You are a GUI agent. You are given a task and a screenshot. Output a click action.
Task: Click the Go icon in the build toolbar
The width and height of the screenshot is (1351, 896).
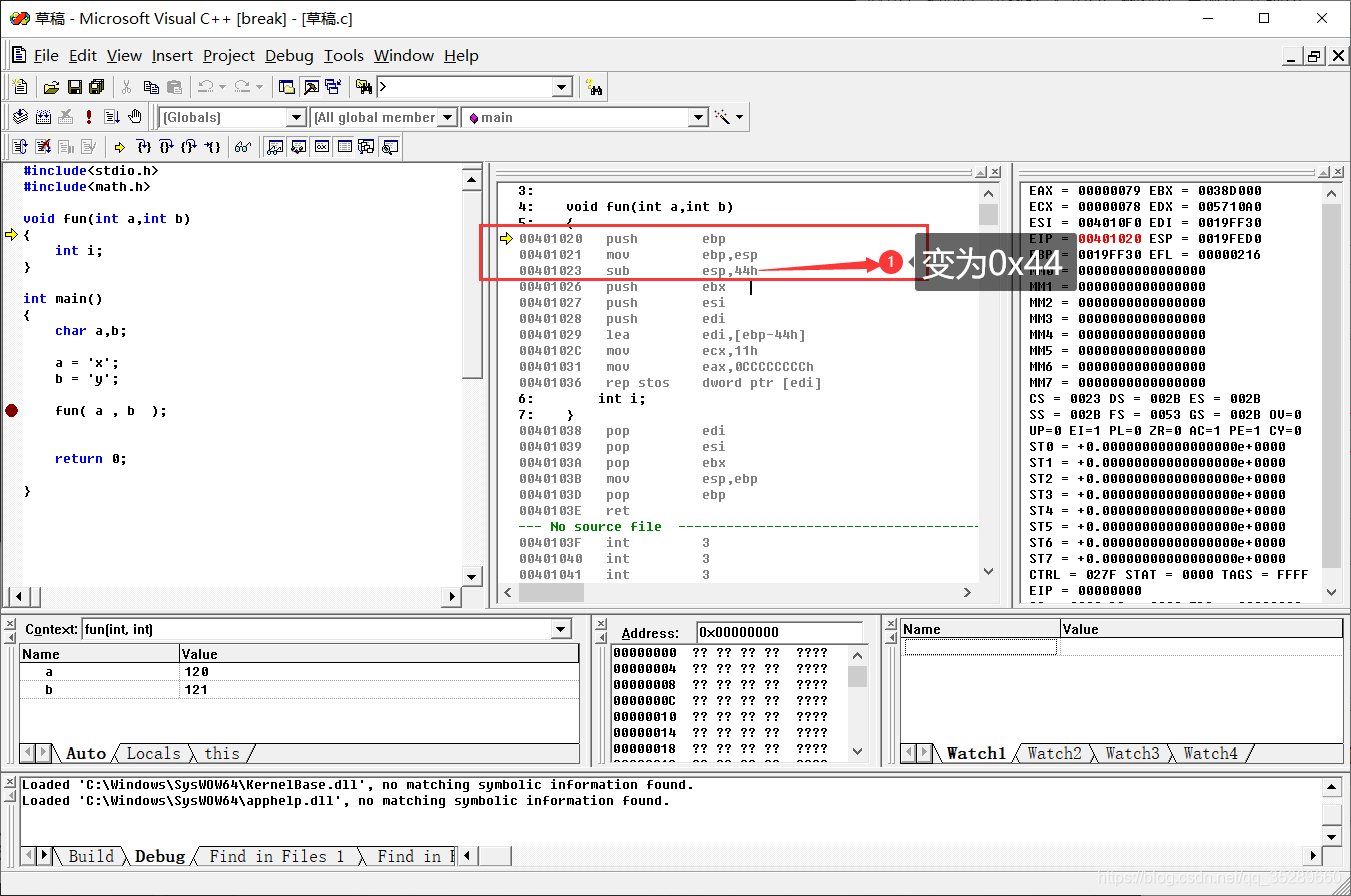pos(112,117)
